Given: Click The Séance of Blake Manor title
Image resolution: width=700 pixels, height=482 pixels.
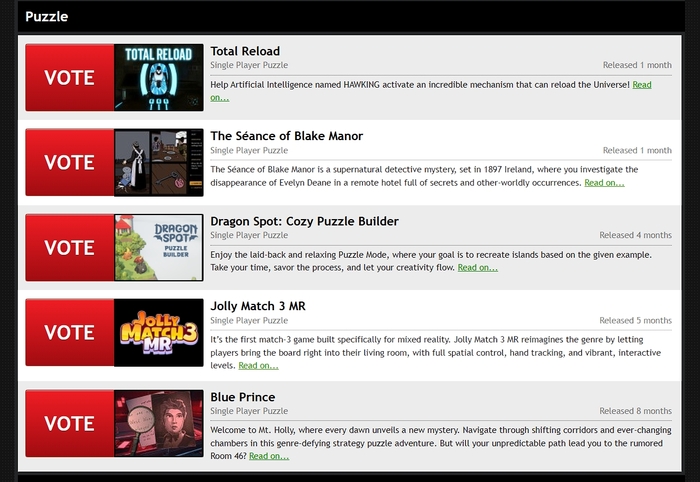Looking at the screenshot, I should click(x=286, y=136).
